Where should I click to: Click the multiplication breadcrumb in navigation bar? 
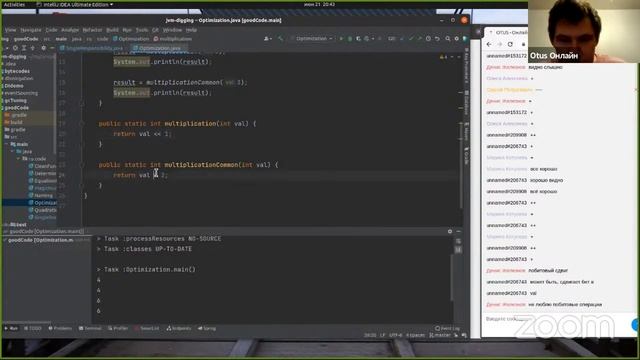173,39
